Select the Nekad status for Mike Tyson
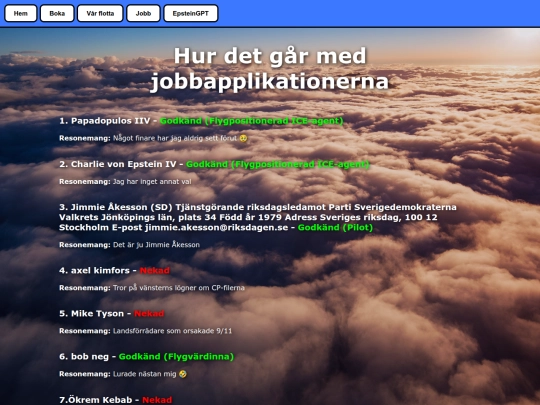Viewport: 540px width, 405px height. (x=149, y=314)
